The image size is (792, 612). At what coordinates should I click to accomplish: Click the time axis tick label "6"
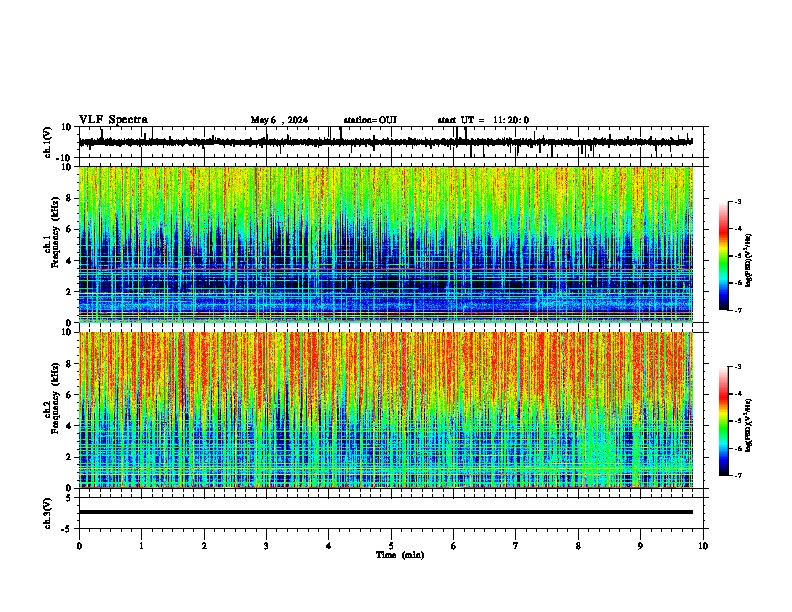[x=454, y=546]
